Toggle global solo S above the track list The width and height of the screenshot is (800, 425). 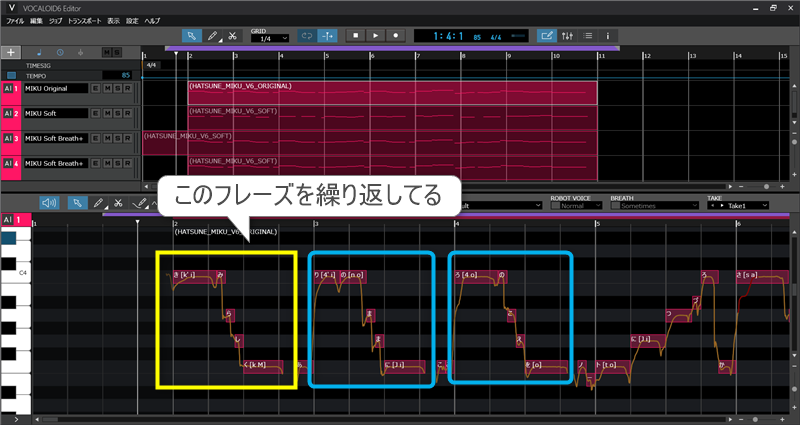[x=117, y=53]
